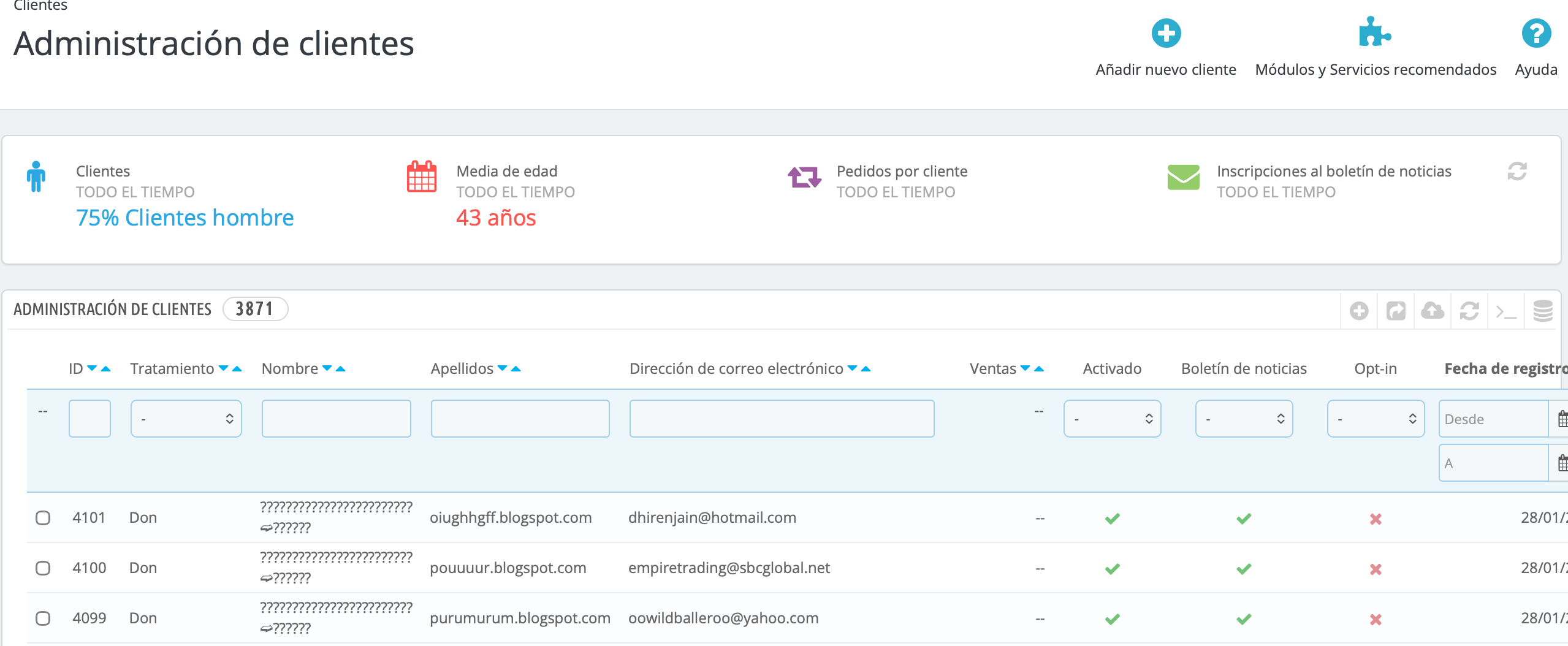Viewport: 1568px width, 646px height.
Task: Open Módulos y Servicios recomendados puzzle icon
Action: [x=1374, y=32]
